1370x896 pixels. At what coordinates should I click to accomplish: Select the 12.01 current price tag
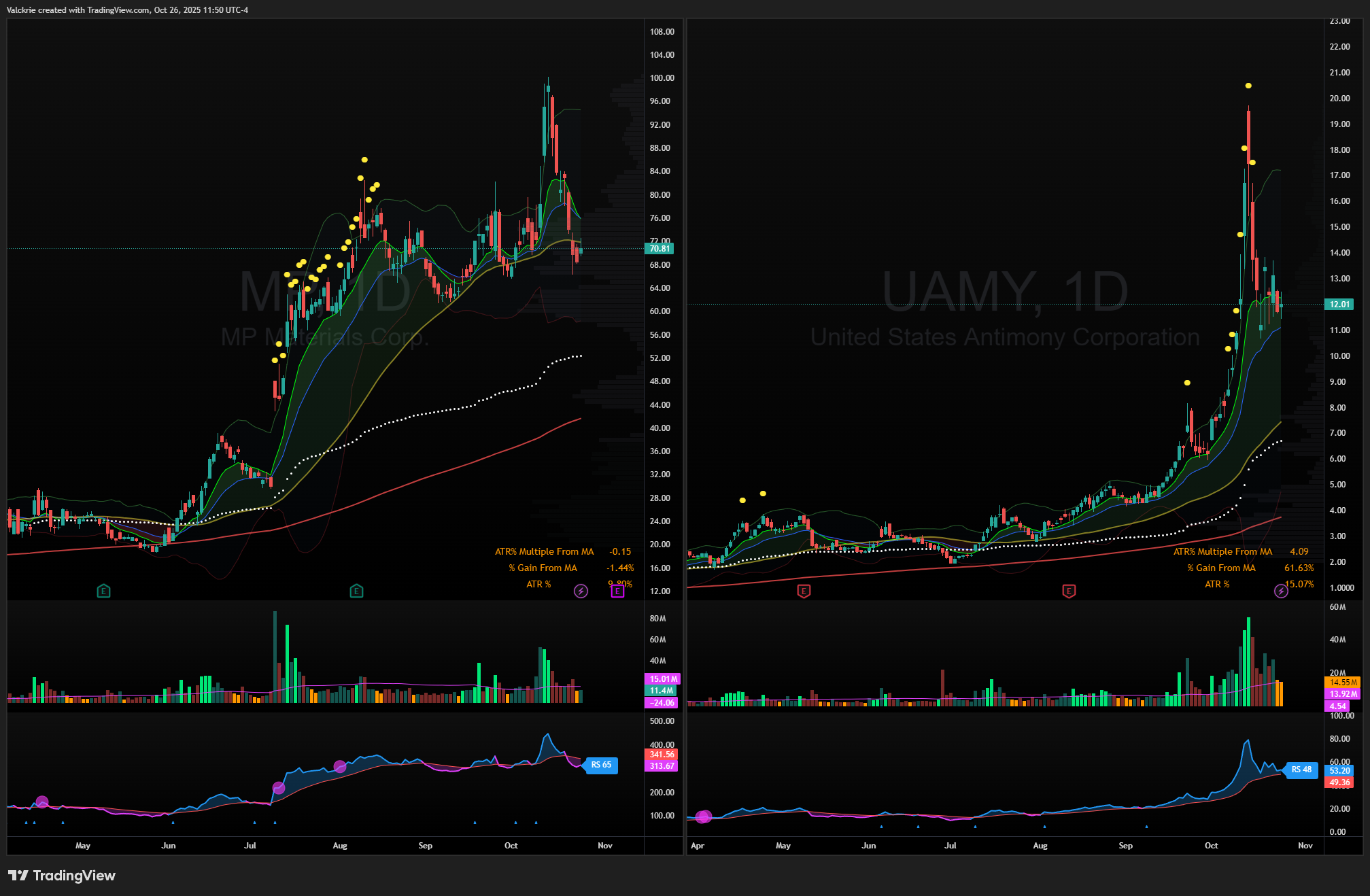(1339, 304)
